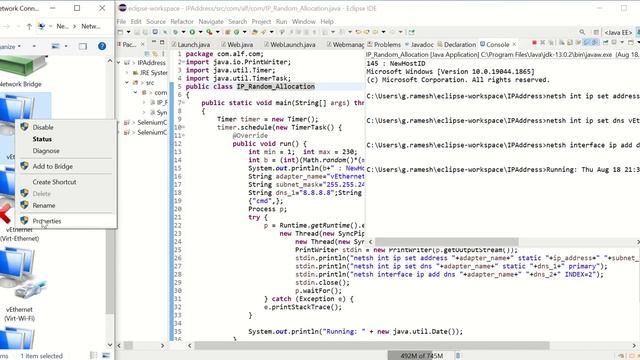Open the Debug button dropdown arrow
Screen dimensions: 640x360
point(183,32)
